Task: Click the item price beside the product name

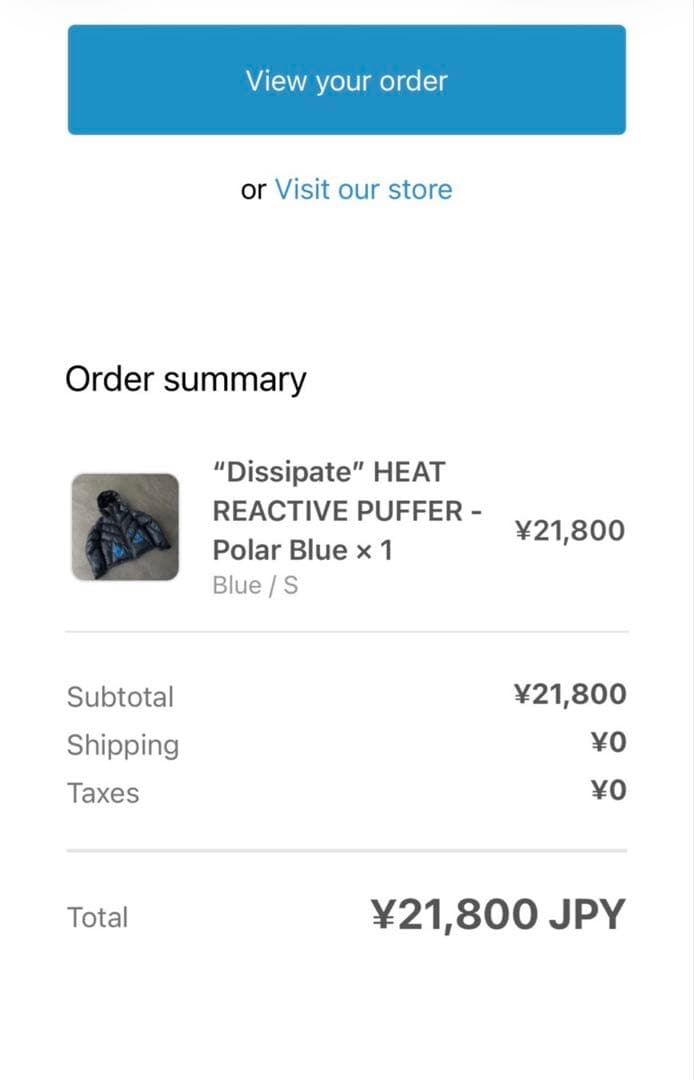Action: pyautogui.click(x=569, y=530)
